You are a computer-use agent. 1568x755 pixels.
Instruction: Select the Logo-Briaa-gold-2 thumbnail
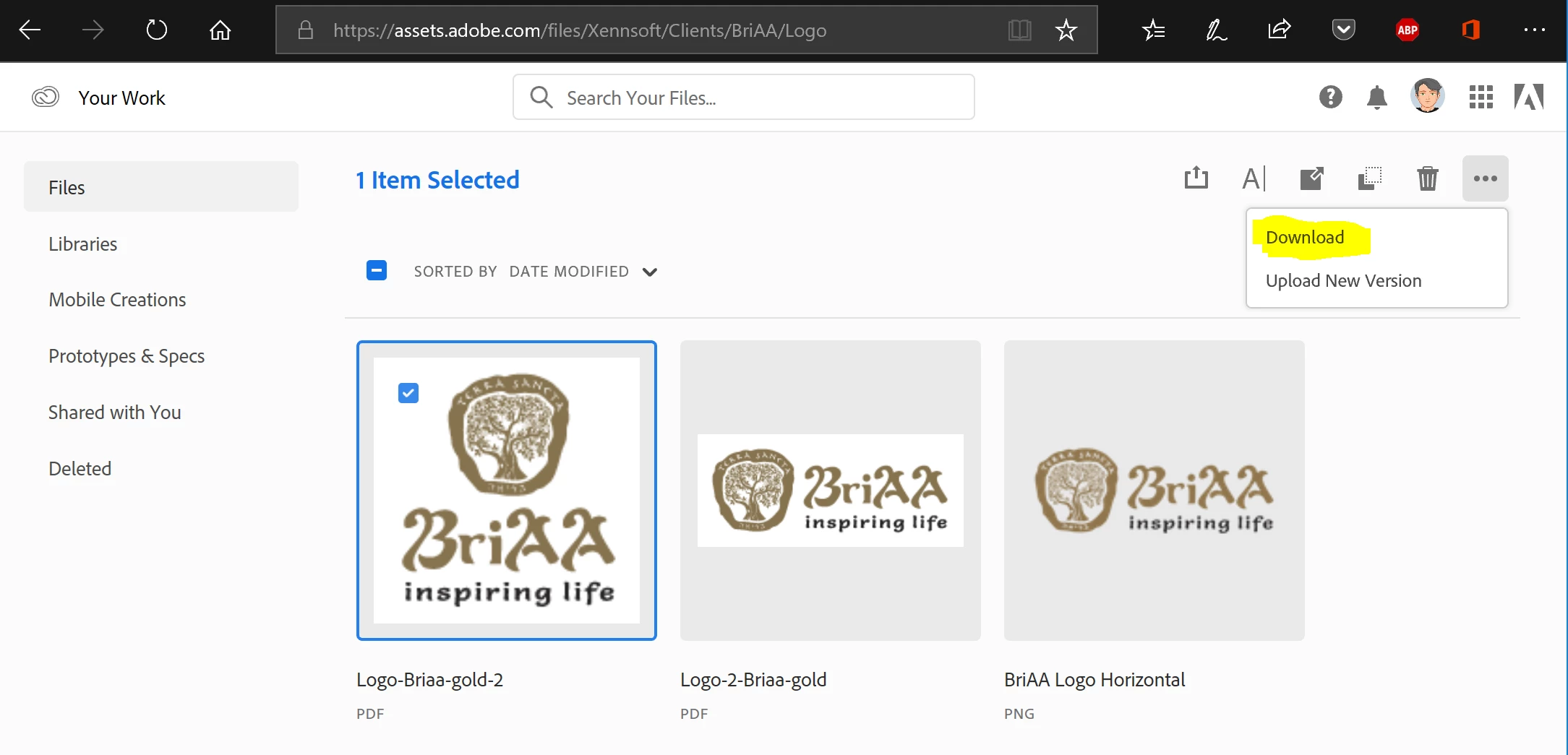click(x=506, y=491)
